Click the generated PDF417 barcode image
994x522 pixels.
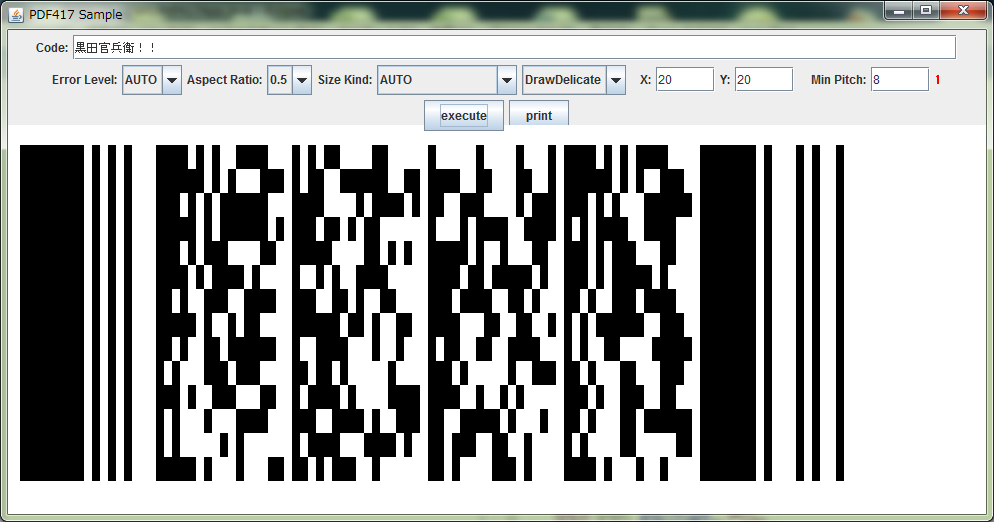point(432,313)
